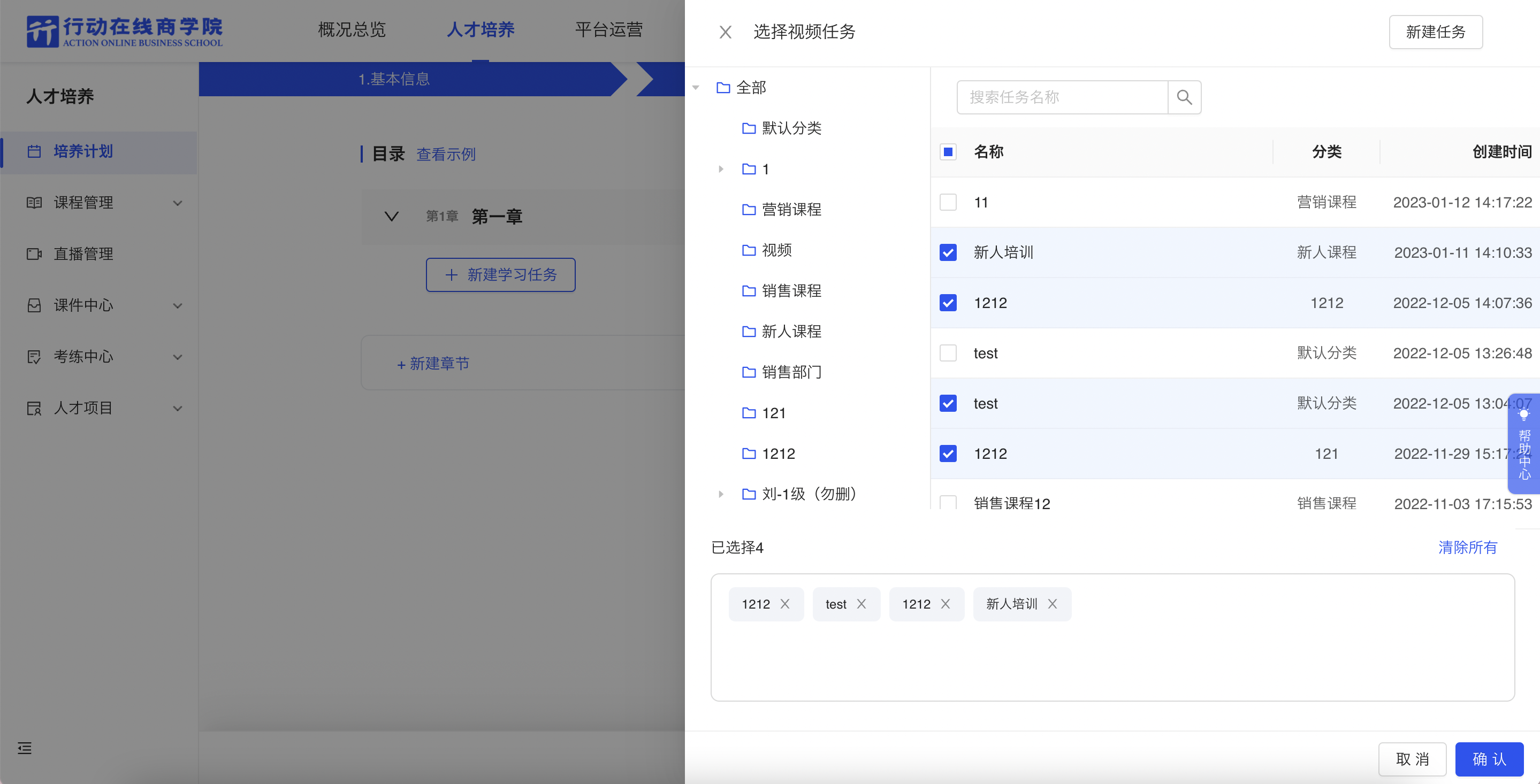Click the 分类 column header
Screen dimensions: 1540x784
pyautogui.click(x=1326, y=152)
